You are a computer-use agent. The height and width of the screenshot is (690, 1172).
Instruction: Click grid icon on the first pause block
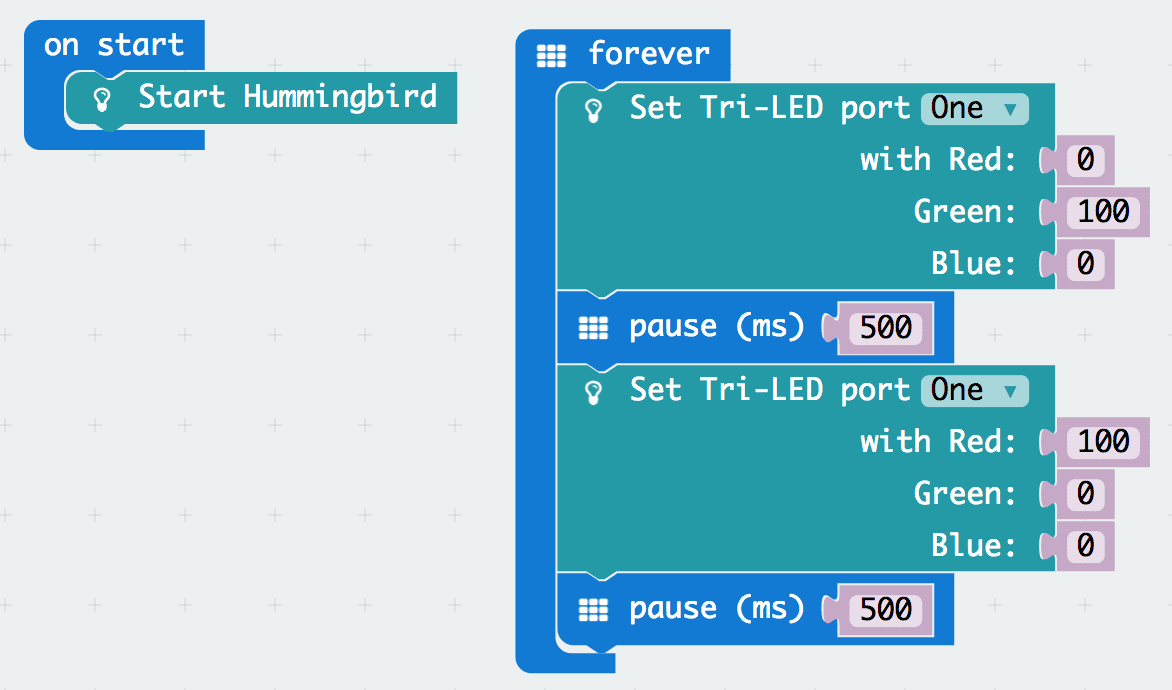click(593, 327)
